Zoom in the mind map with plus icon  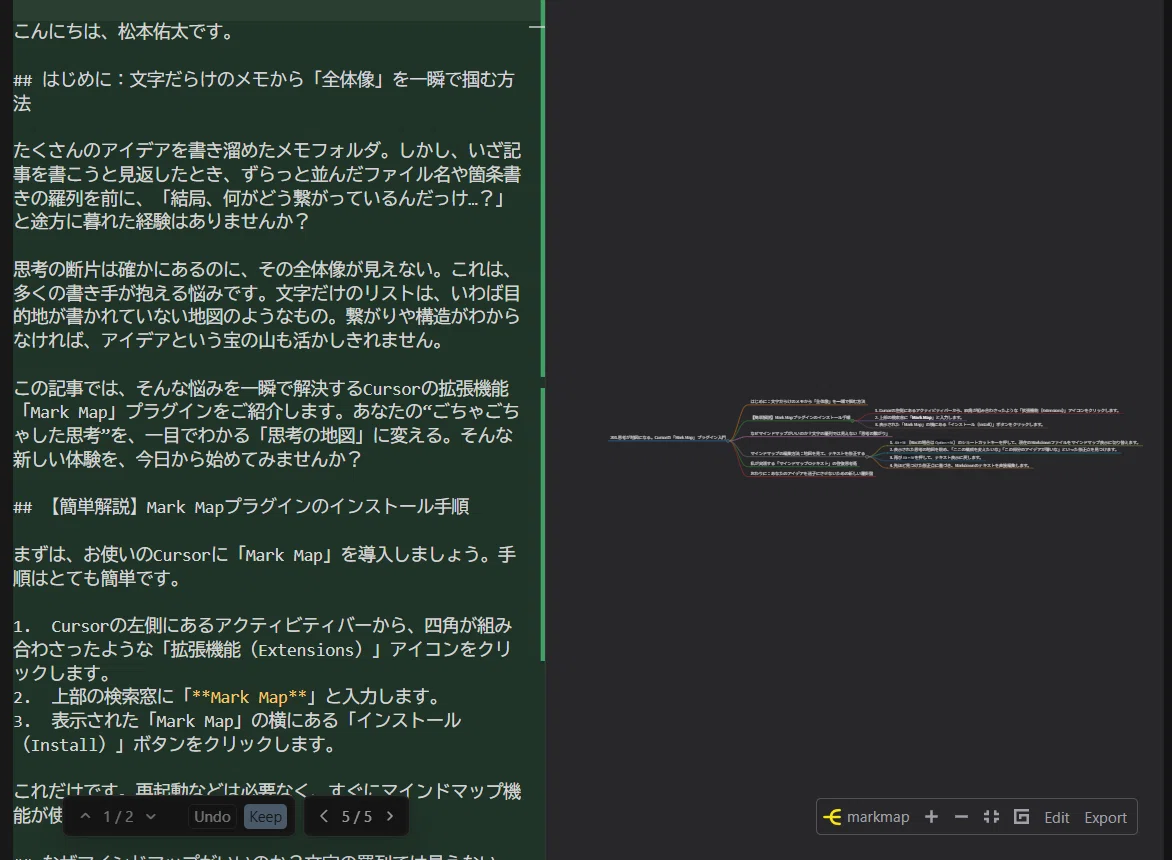coord(931,817)
